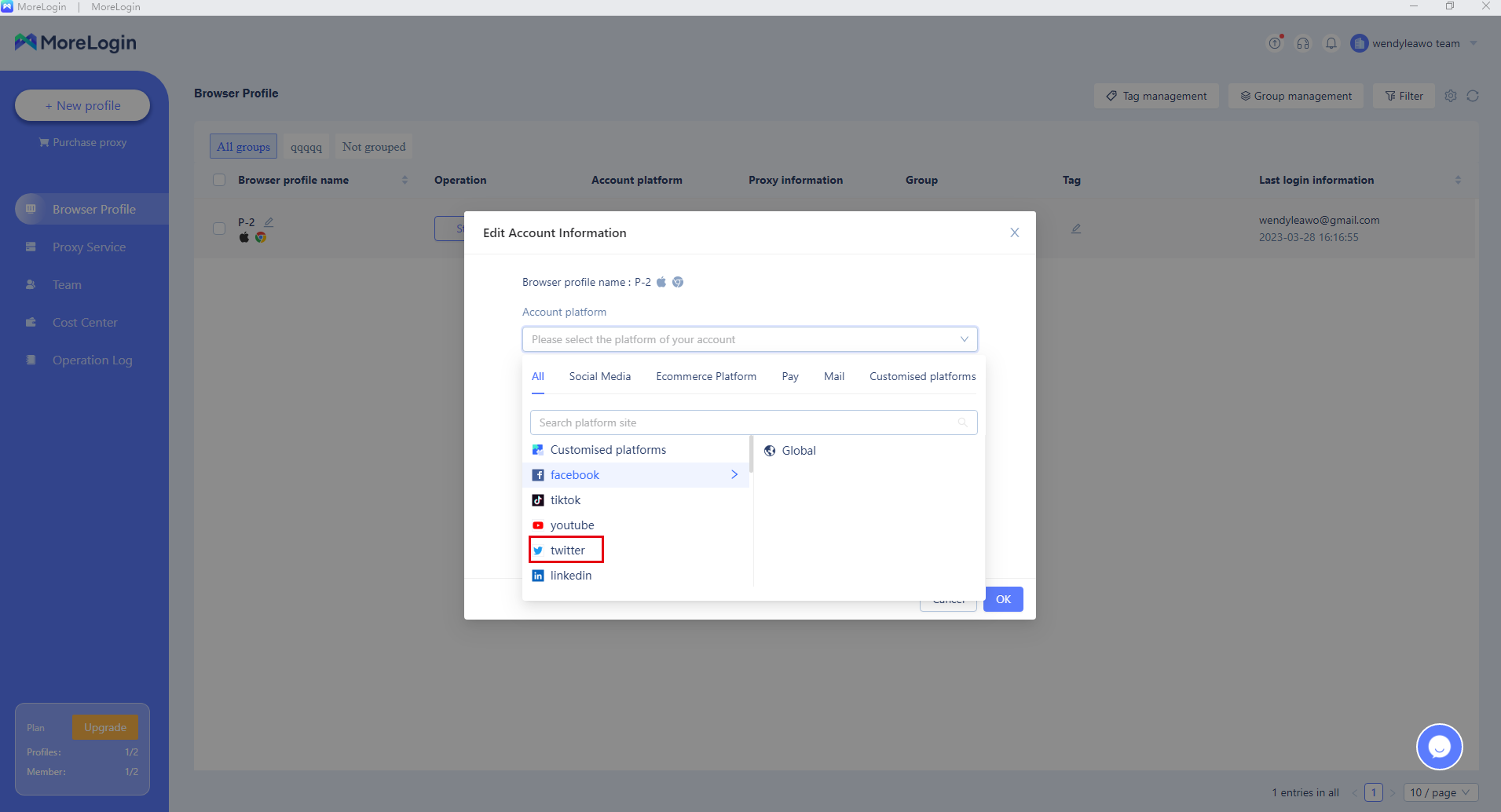Go to page 1

click(x=1374, y=792)
